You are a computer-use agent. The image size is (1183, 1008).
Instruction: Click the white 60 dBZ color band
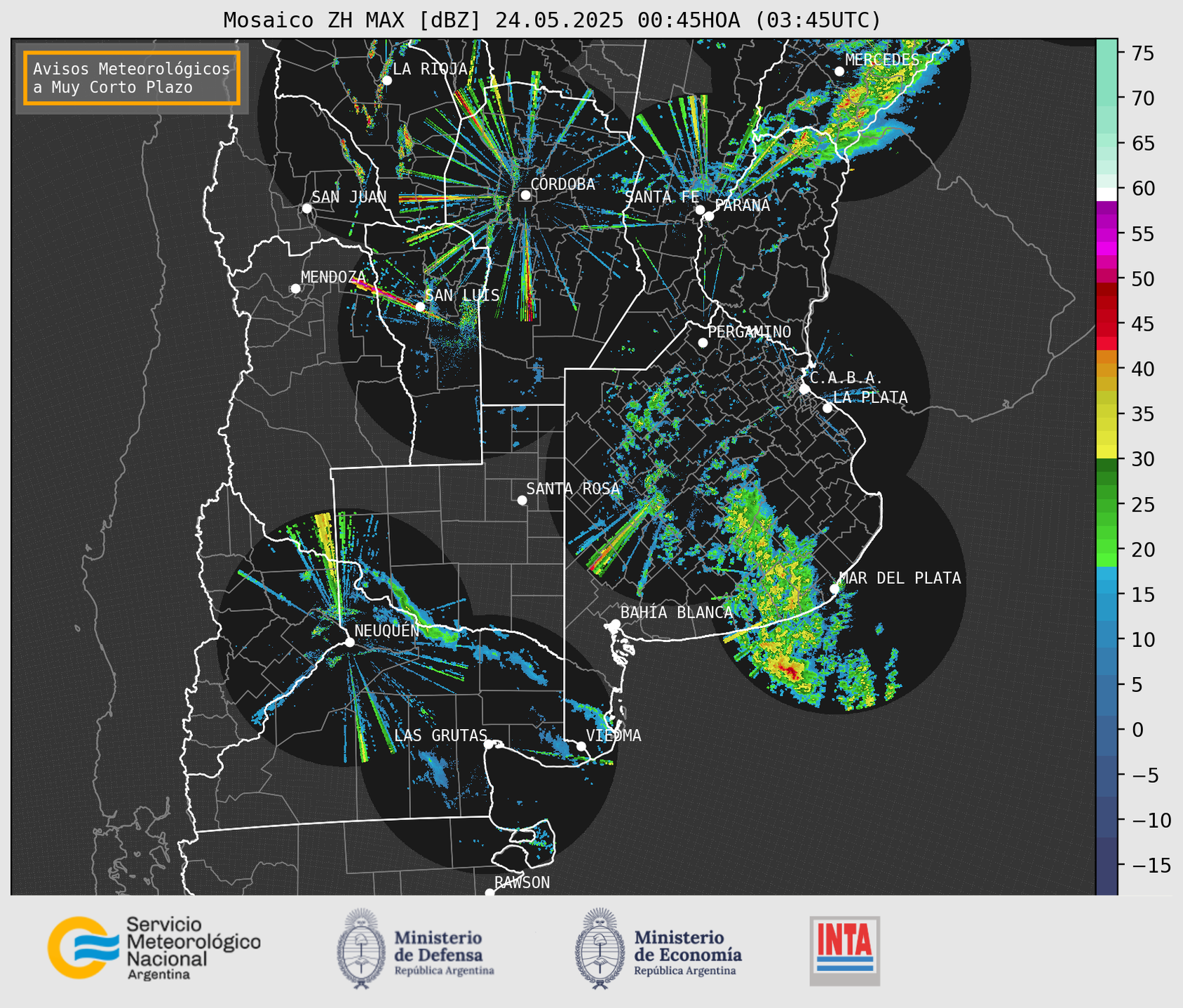pos(1107,194)
